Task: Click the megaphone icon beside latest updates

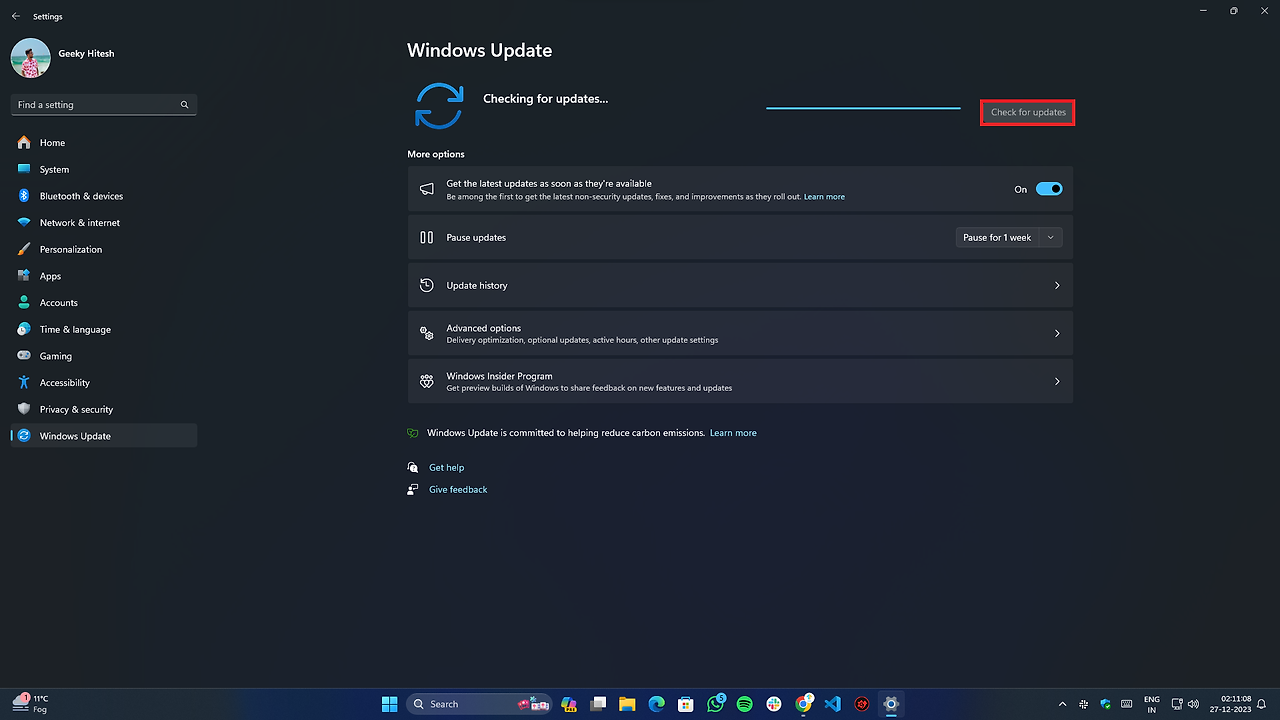Action: click(427, 189)
